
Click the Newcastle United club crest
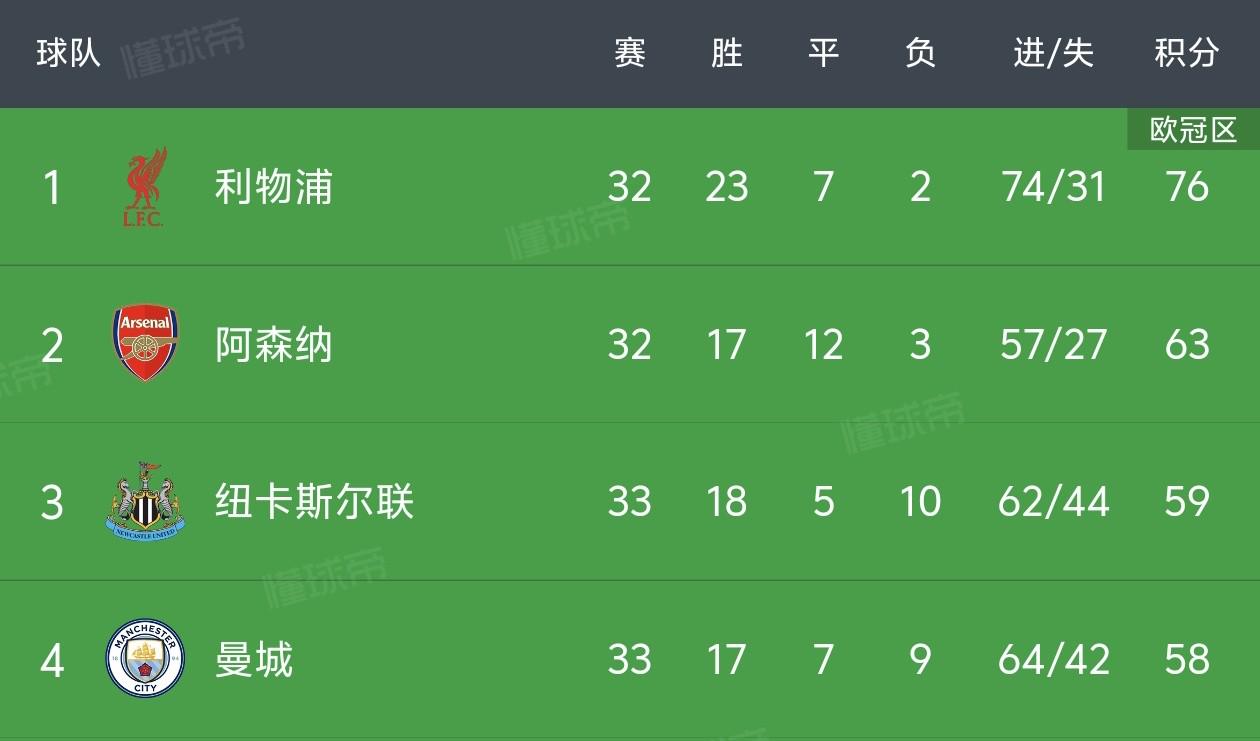[146, 501]
